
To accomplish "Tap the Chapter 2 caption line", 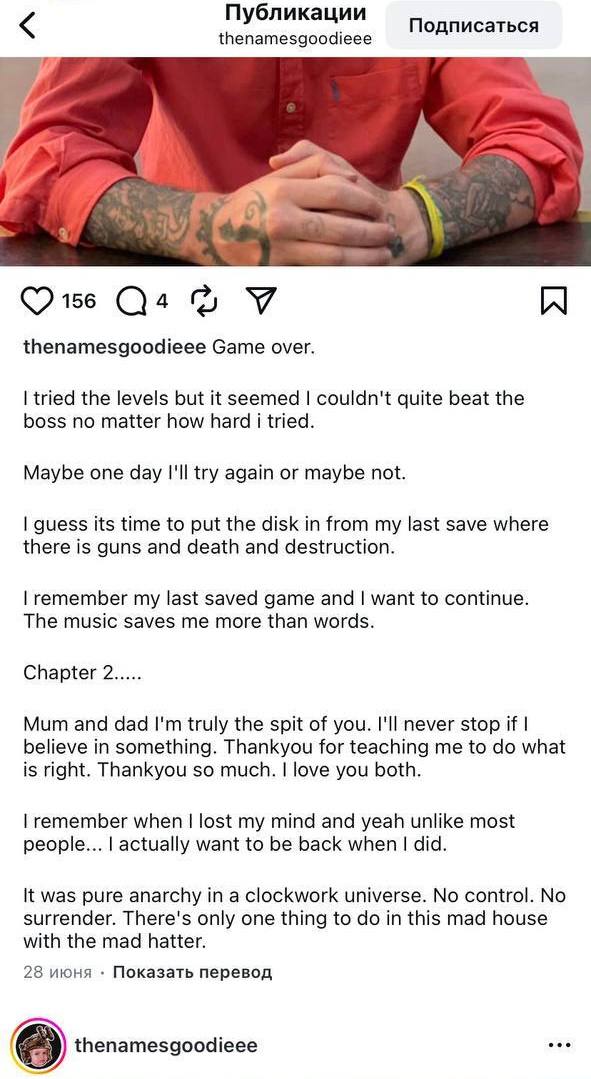I will [x=83, y=673].
